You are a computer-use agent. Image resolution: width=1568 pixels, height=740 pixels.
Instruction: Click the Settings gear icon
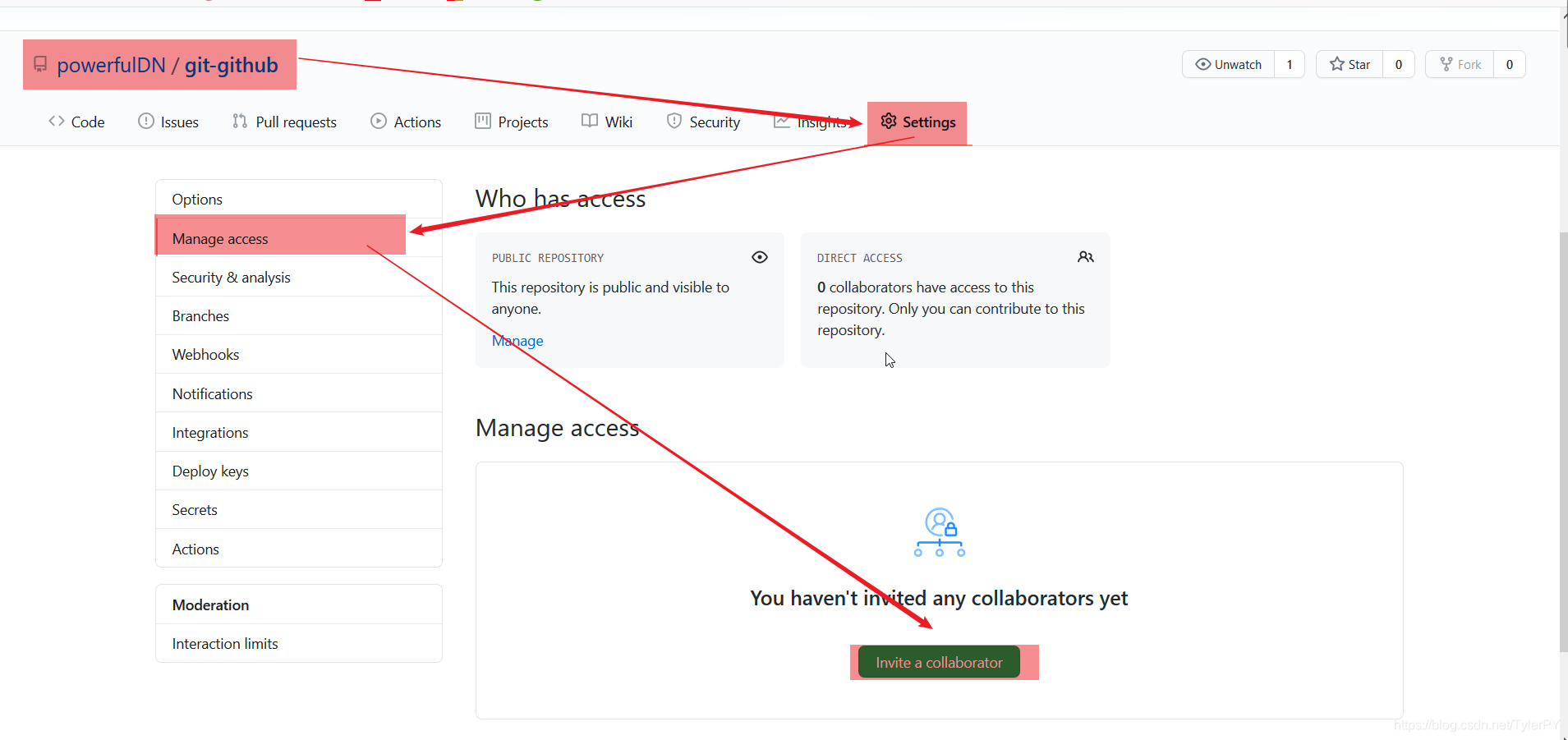click(x=889, y=121)
